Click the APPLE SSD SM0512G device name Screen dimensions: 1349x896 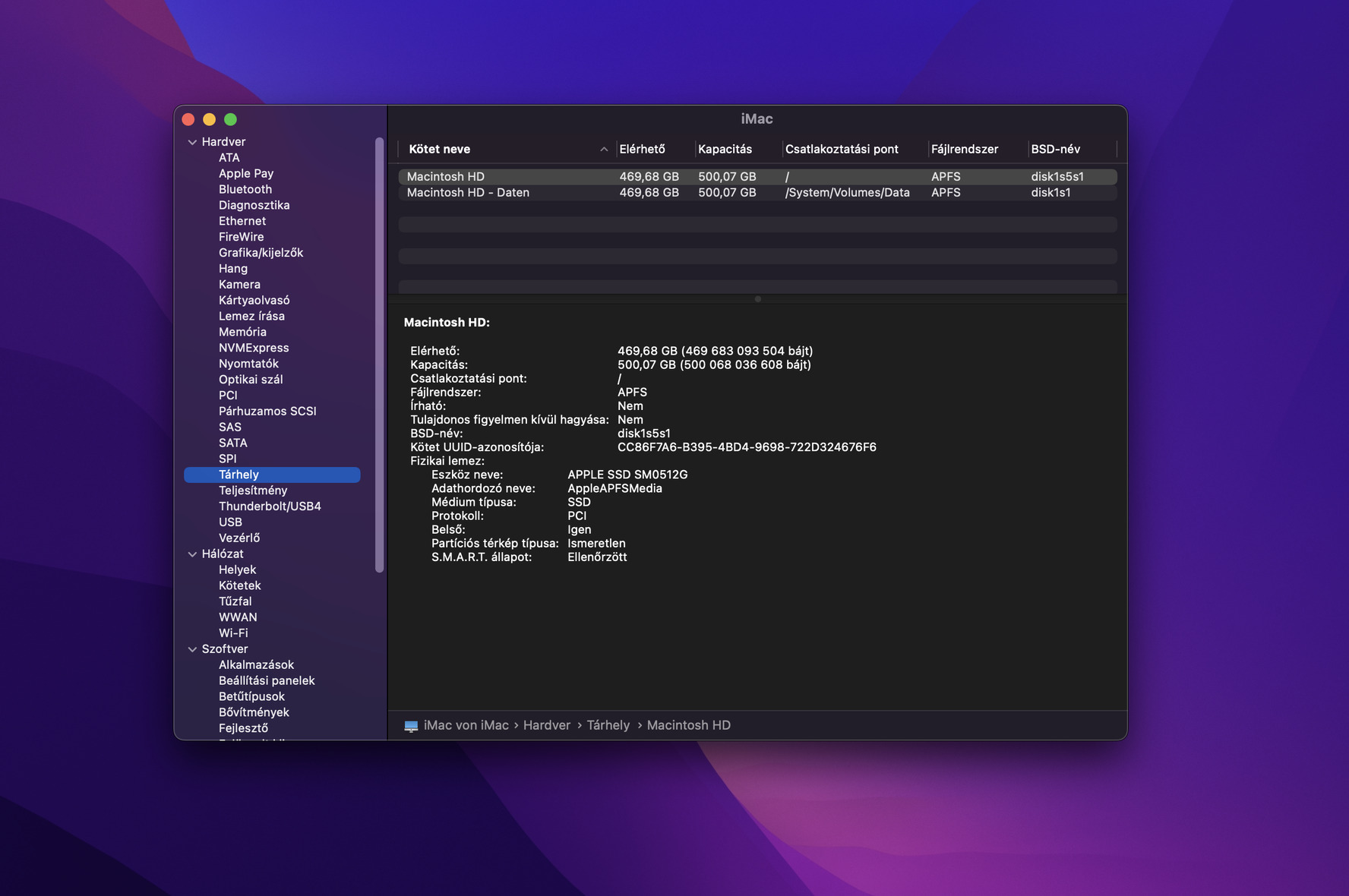pos(627,475)
